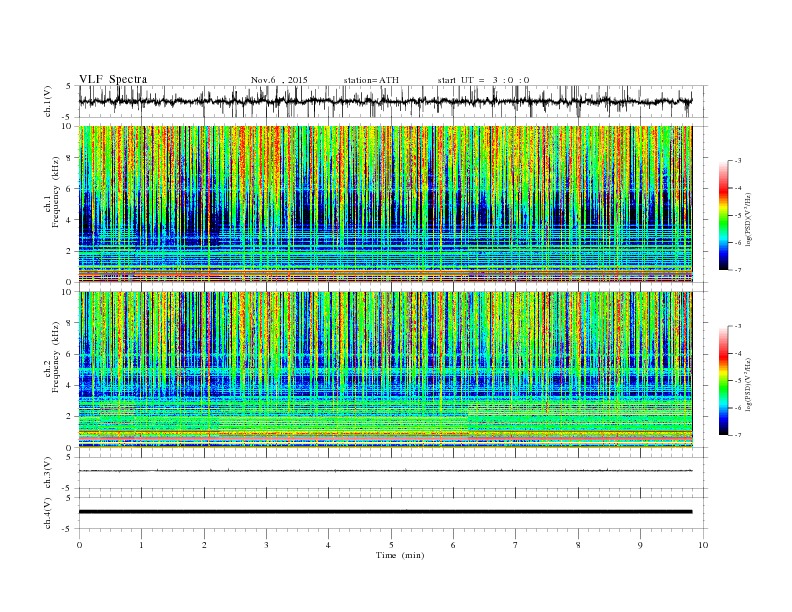Click the "-3" tick on ch.1 color bar

coord(737,161)
